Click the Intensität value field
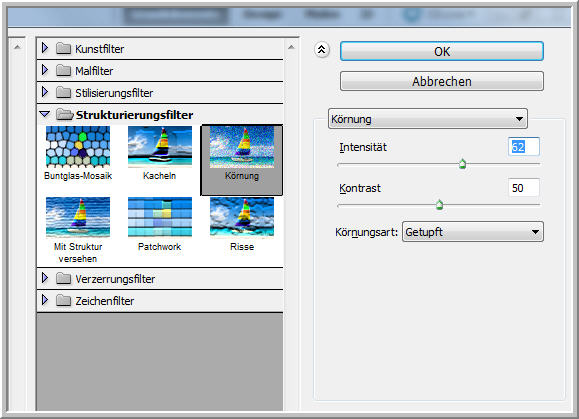The image size is (579, 419). click(524, 147)
